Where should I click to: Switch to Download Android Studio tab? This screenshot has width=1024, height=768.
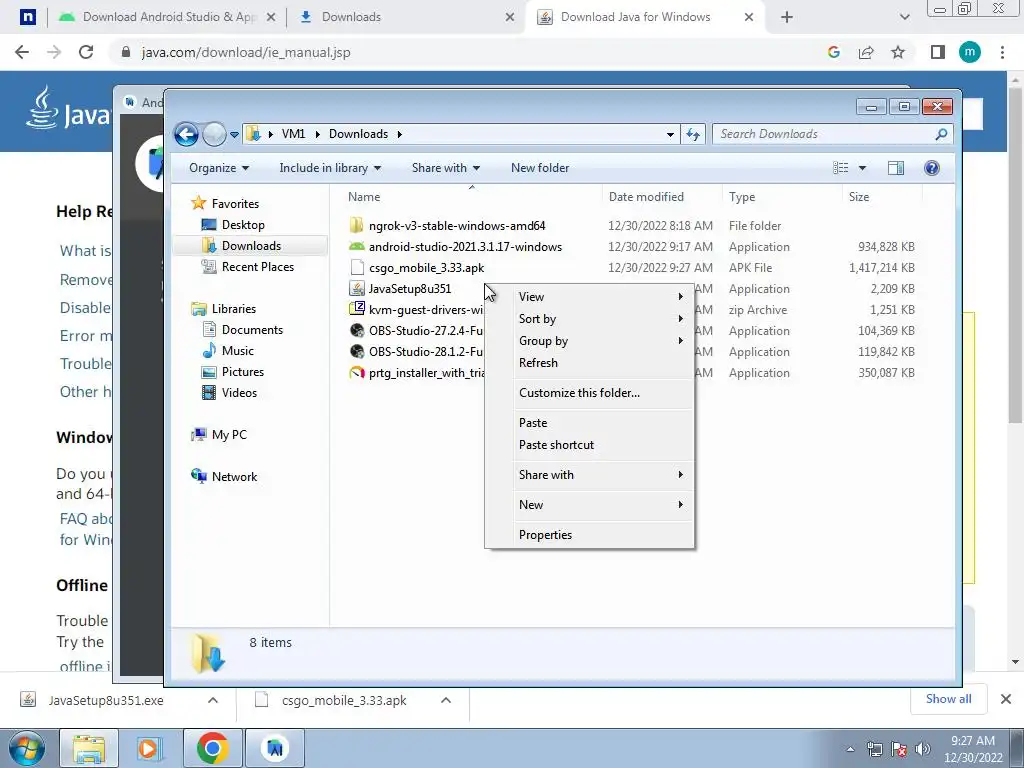[167, 17]
